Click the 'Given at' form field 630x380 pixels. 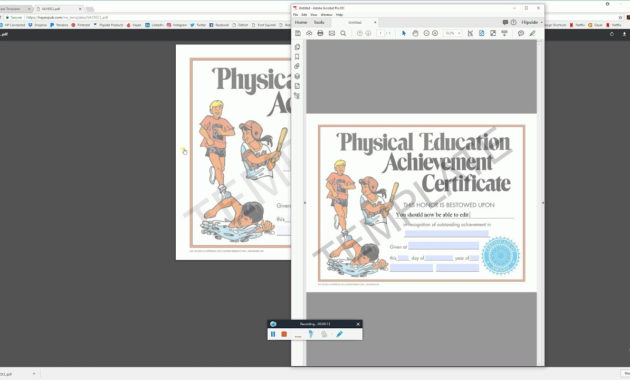pyautogui.click(x=444, y=246)
